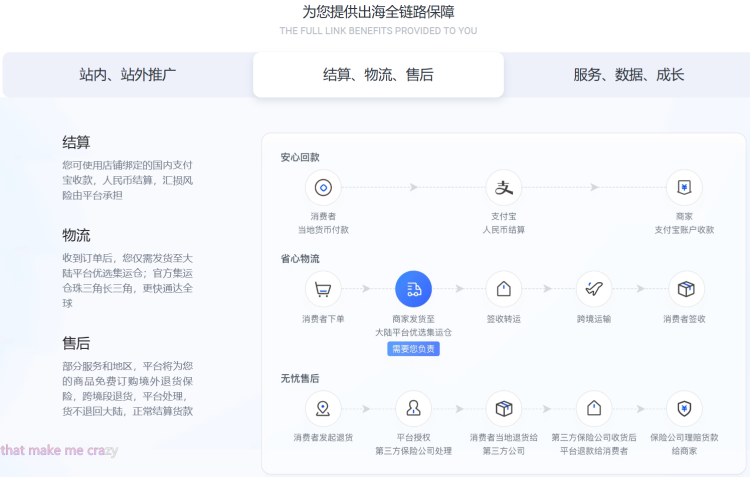The width and height of the screenshot is (750, 477).
Task: Click the THE FULL LINK BENEFITS subtitle
Action: (x=378, y=31)
